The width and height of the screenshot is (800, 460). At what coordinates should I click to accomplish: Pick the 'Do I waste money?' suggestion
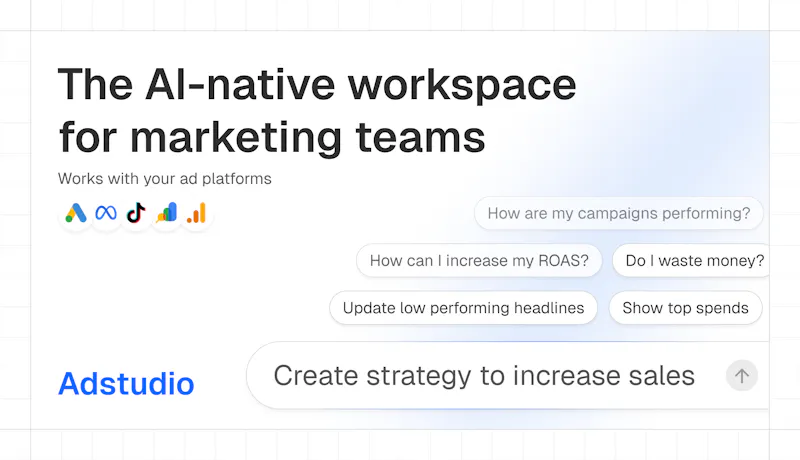pyautogui.click(x=691, y=261)
